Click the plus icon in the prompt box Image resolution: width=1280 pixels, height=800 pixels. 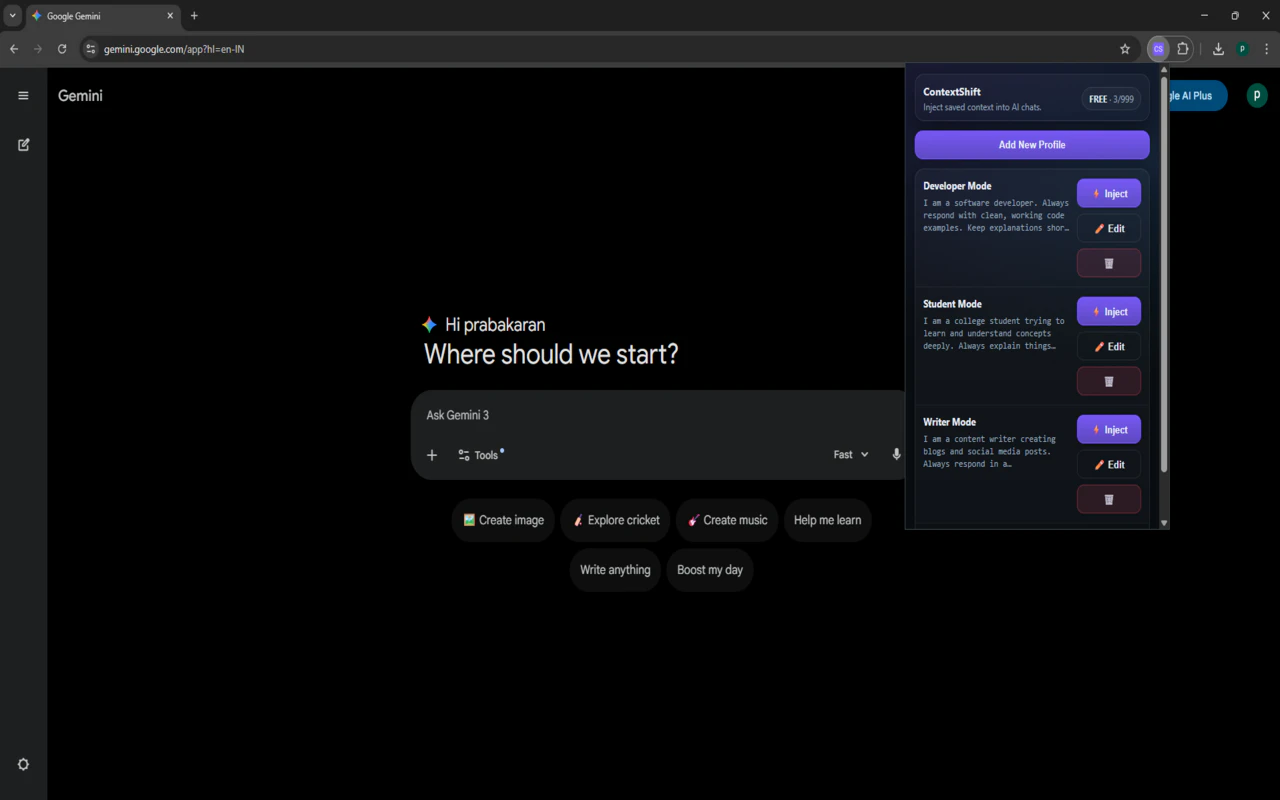point(432,455)
